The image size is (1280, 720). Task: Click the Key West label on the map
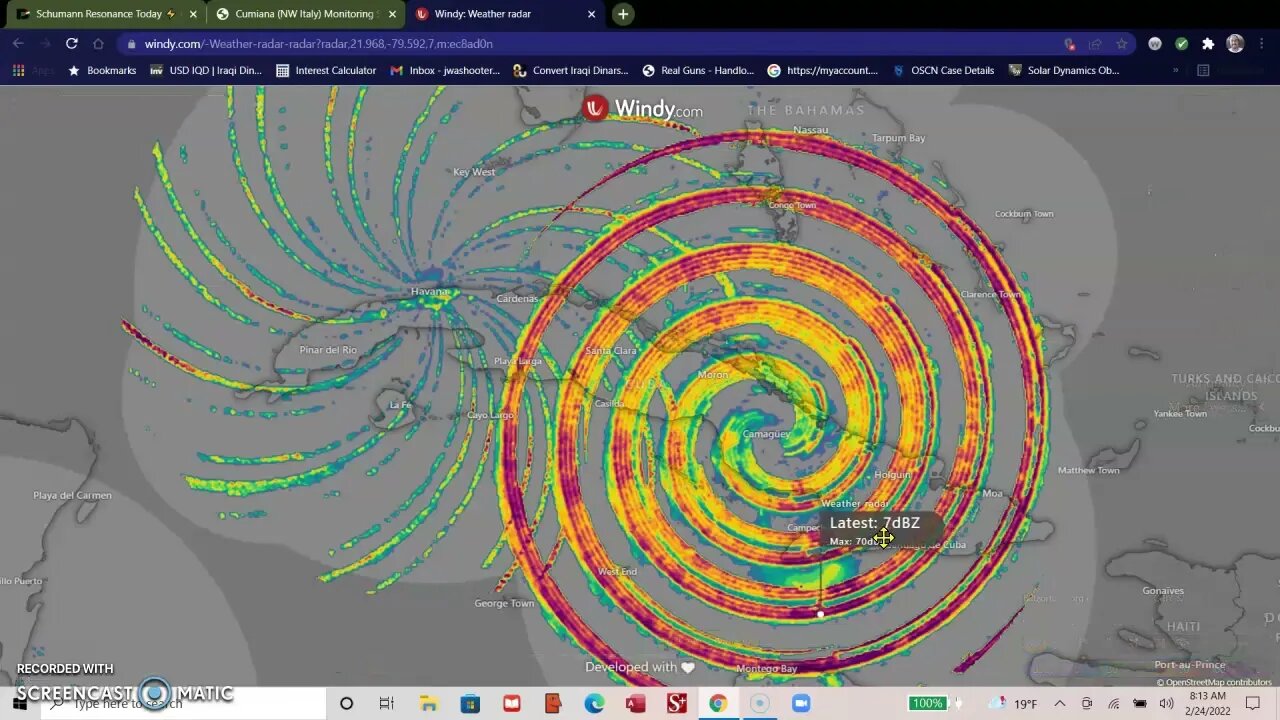tap(474, 172)
